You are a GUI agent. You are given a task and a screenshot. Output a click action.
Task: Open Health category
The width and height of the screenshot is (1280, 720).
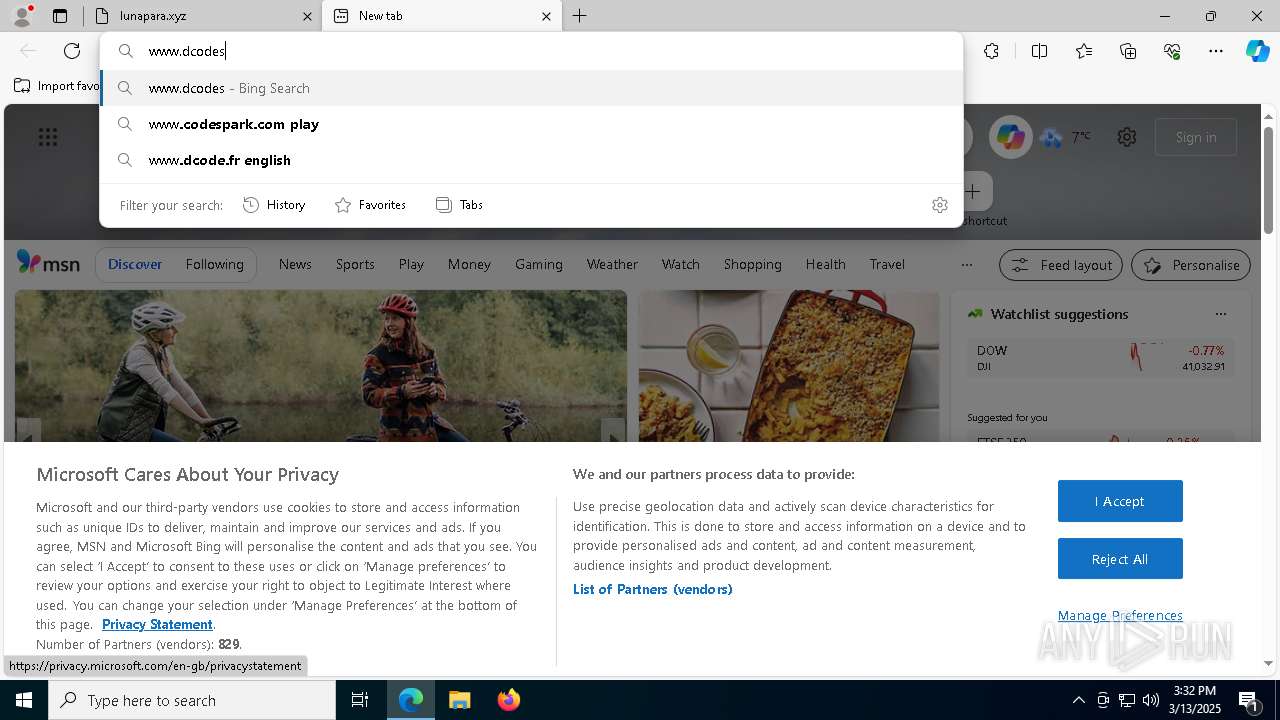[825, 264]
